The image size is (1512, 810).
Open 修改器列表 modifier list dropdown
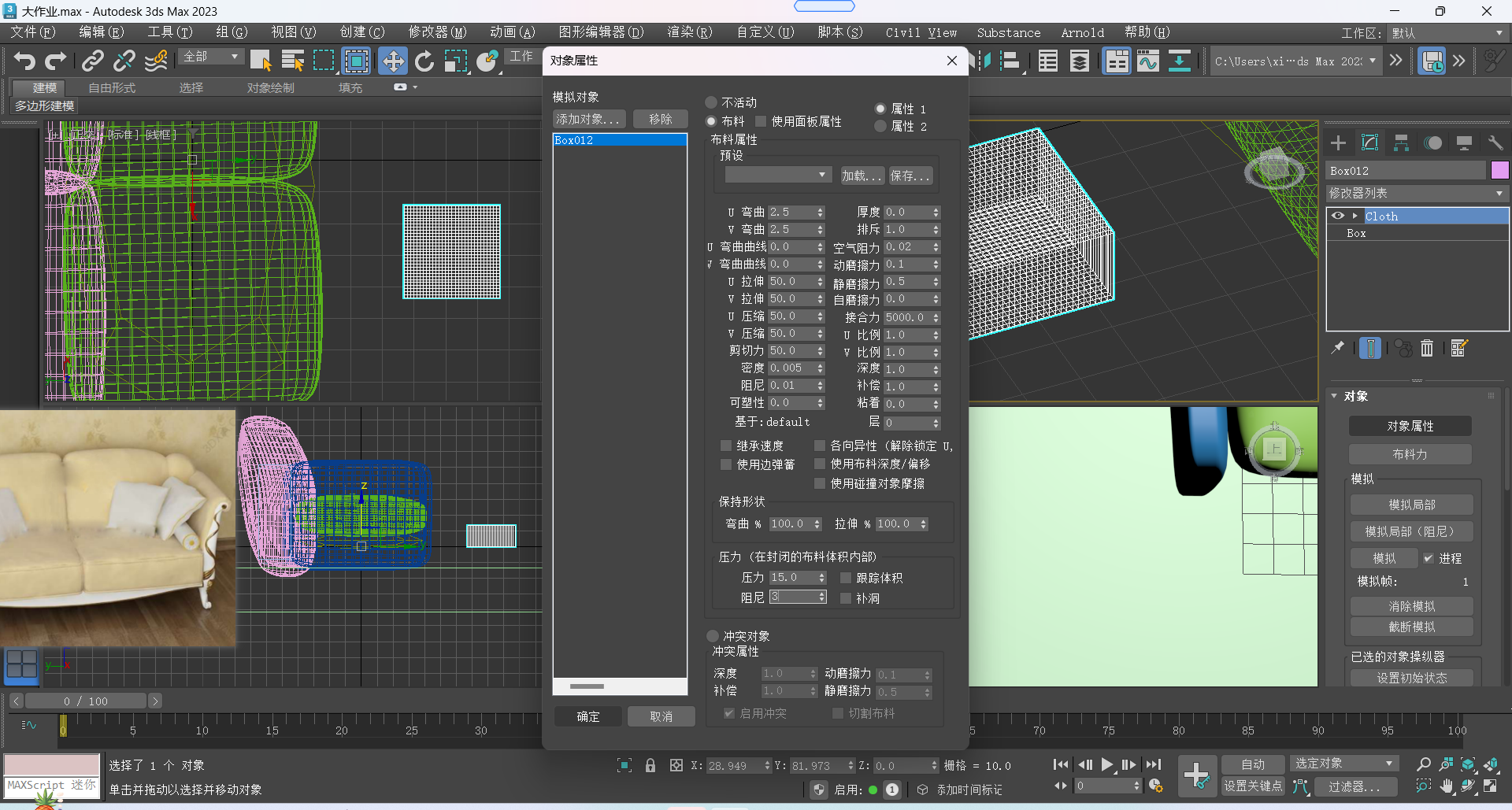point(1417,193)
